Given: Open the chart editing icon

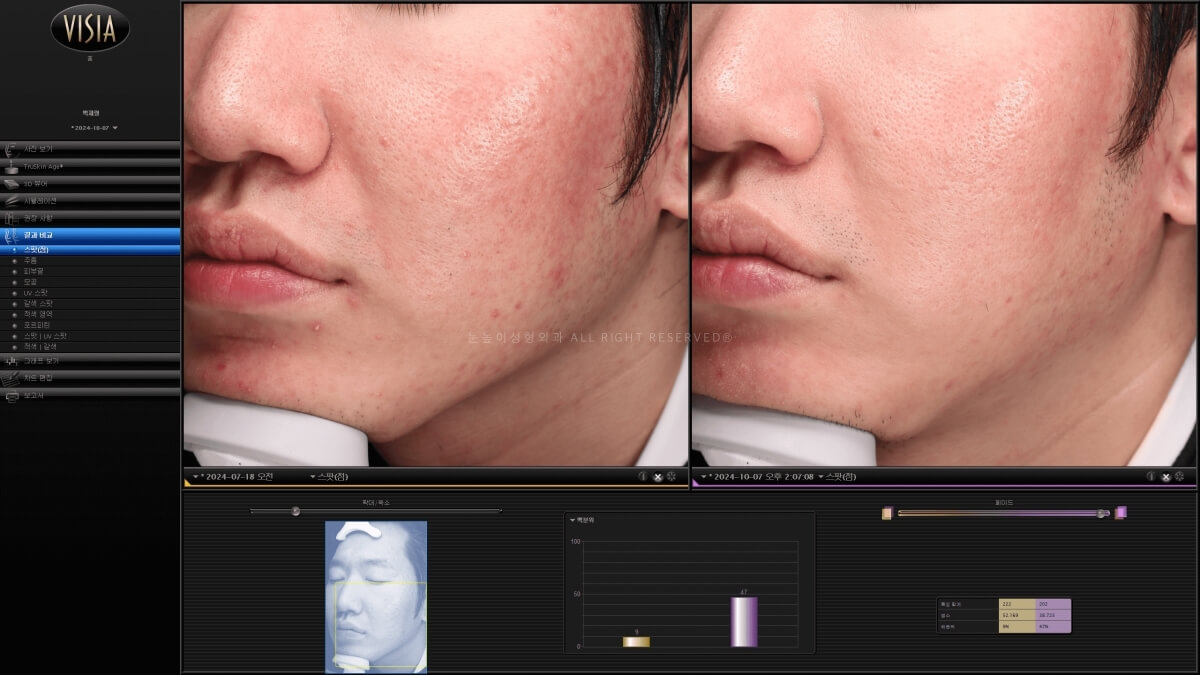Looking at the screenshot, I should click(x=12, y=378).
